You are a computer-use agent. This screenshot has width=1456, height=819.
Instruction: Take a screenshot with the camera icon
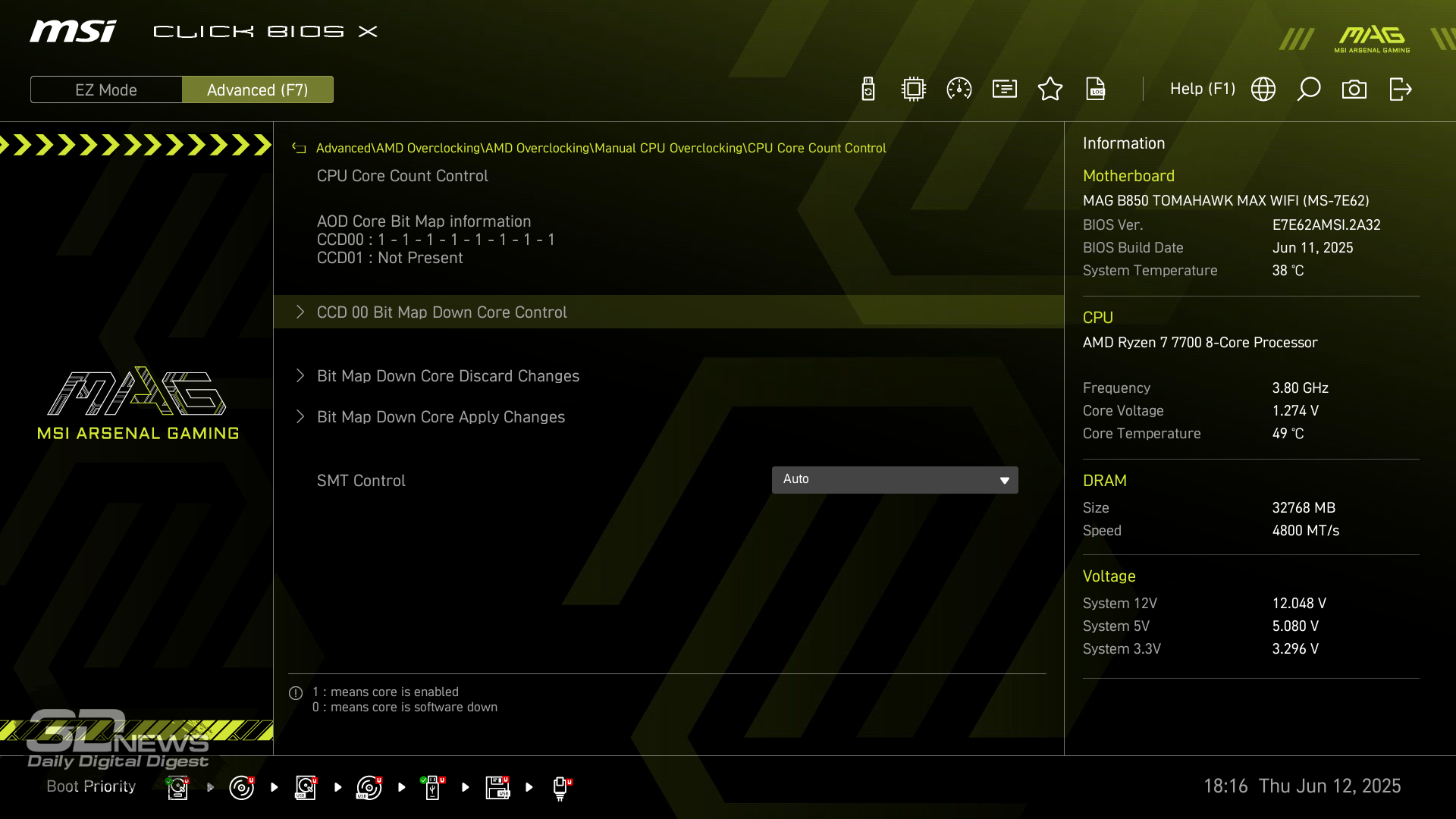point(1354,89)
